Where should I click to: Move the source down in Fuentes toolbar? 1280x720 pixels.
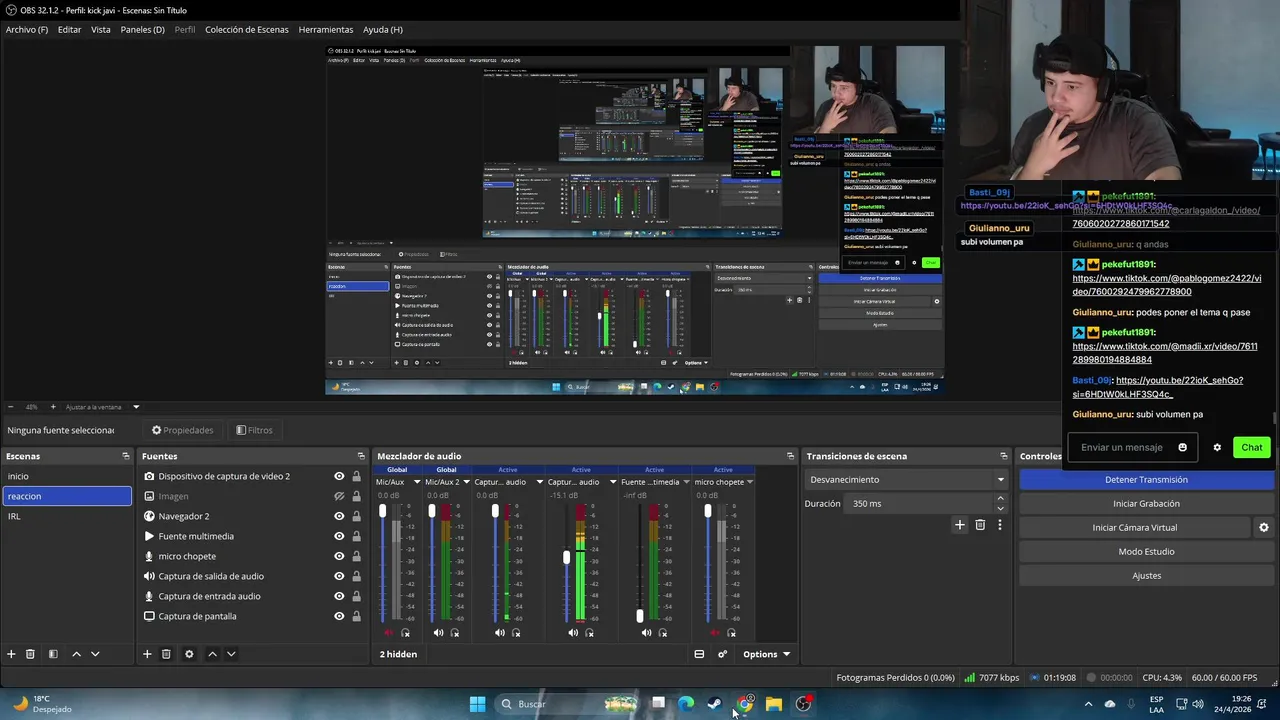231,654
